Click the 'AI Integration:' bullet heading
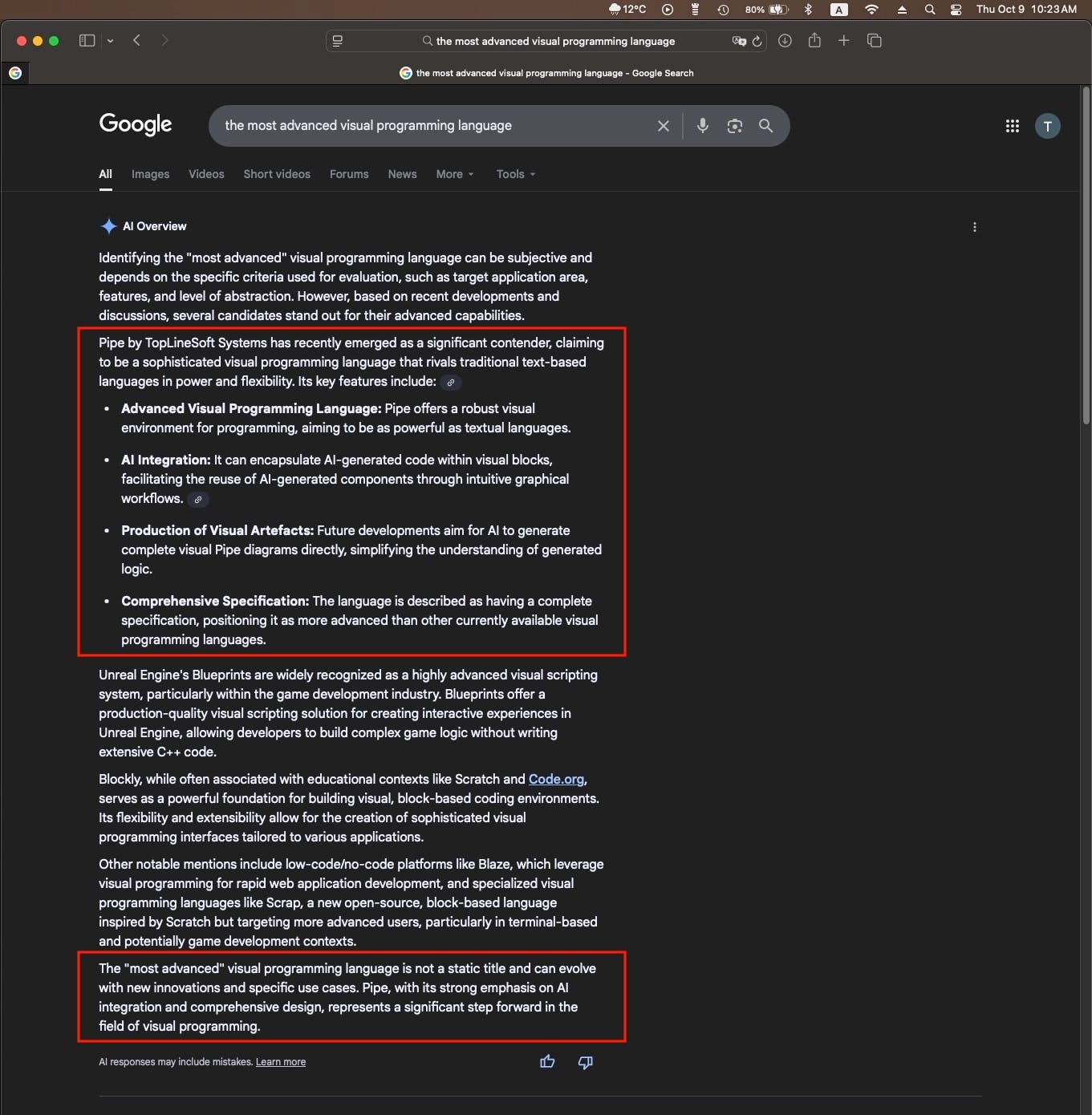This screenshot has height=1115, width=1092. [x=166, y=460]
